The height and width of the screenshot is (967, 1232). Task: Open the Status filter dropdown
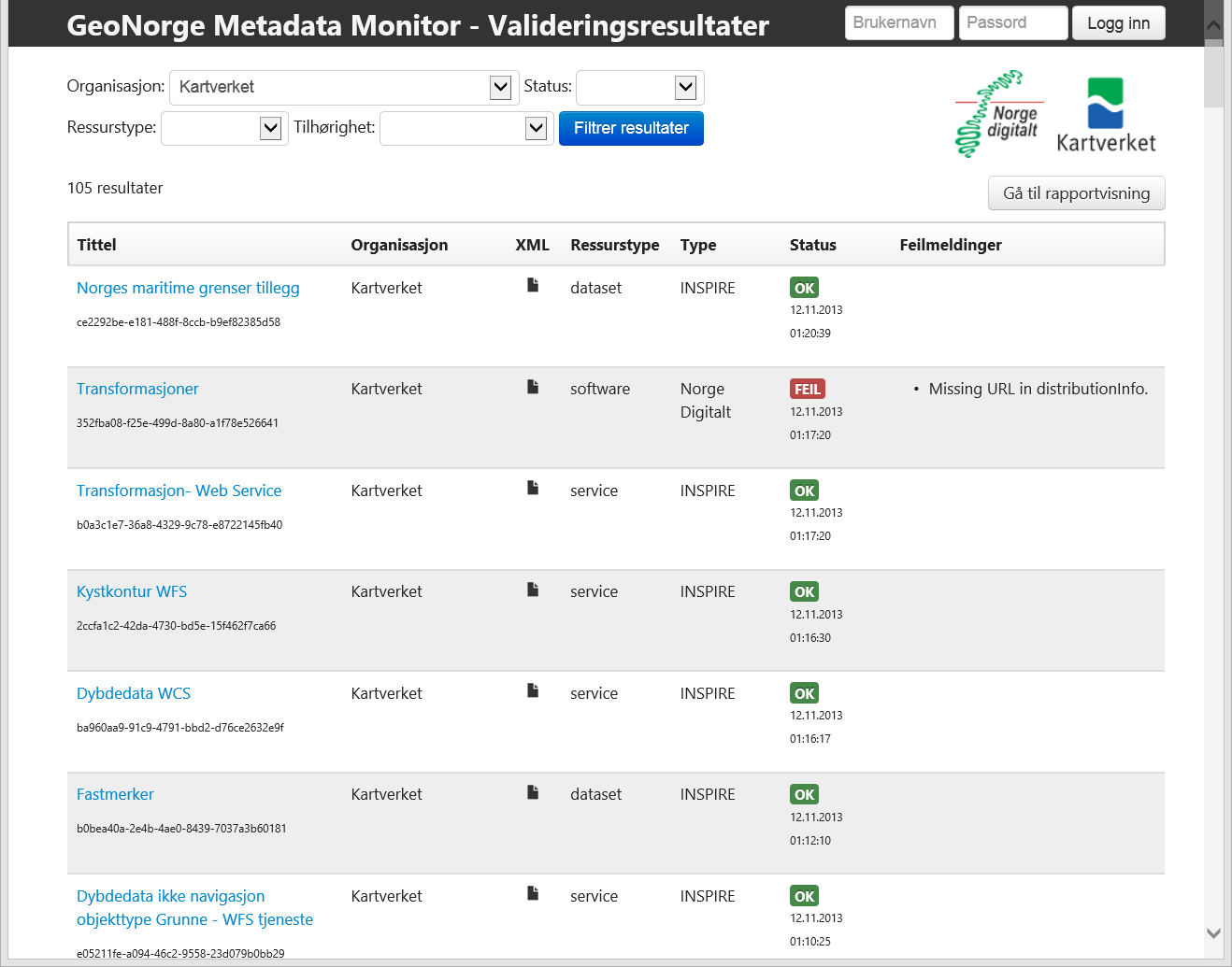639,88
